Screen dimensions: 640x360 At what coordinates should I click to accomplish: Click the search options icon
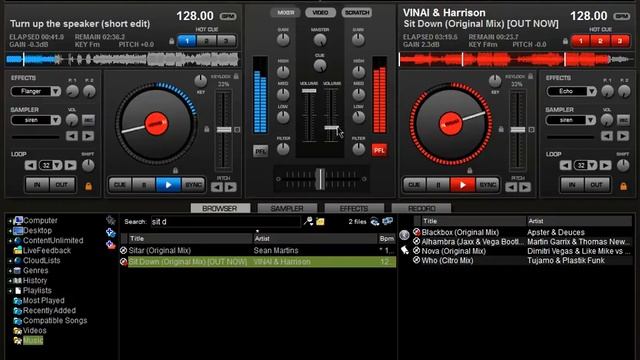(308, 221)
